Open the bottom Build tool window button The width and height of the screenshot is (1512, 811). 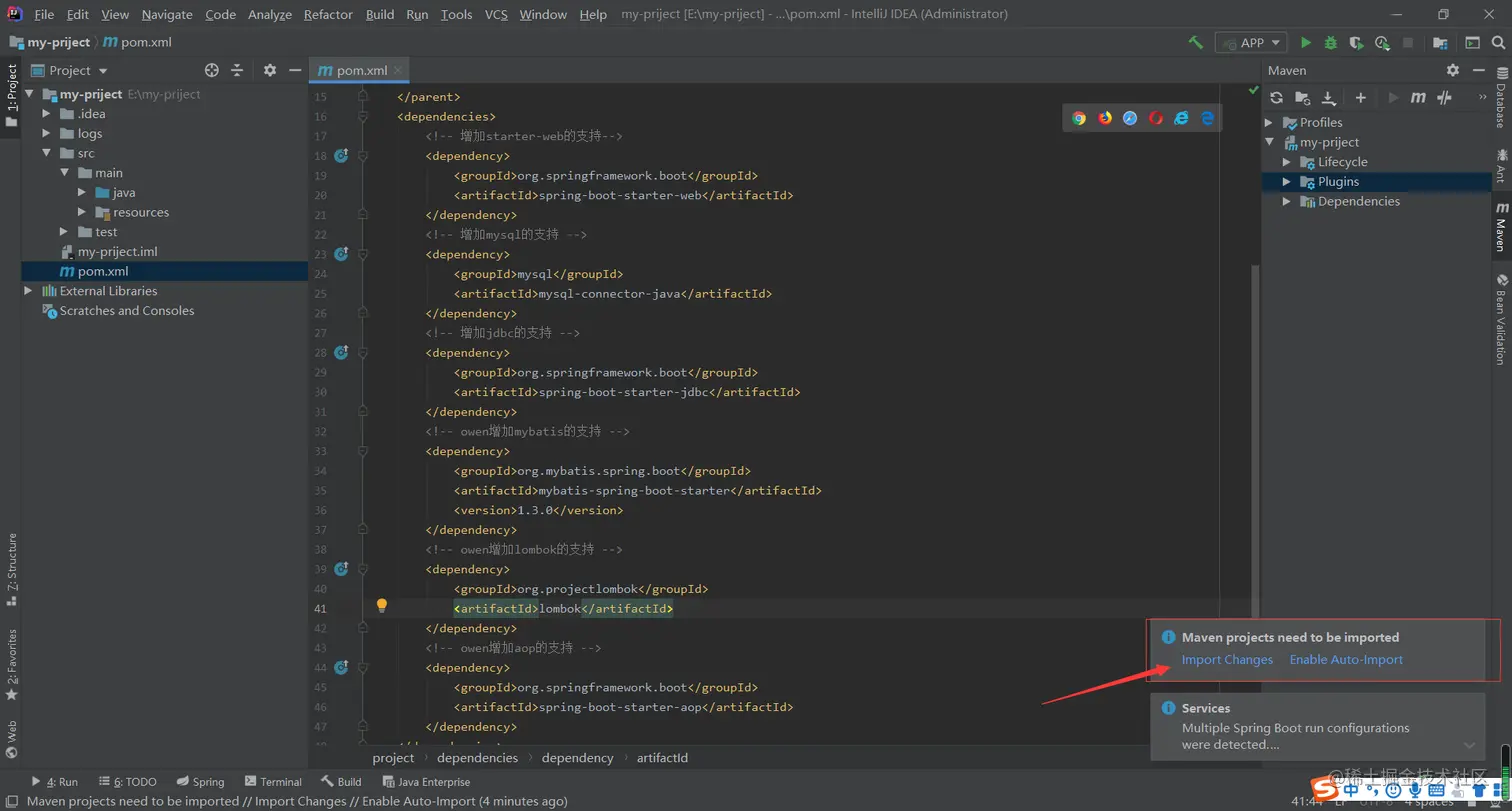pyautogui.click(x=342, y=782)
